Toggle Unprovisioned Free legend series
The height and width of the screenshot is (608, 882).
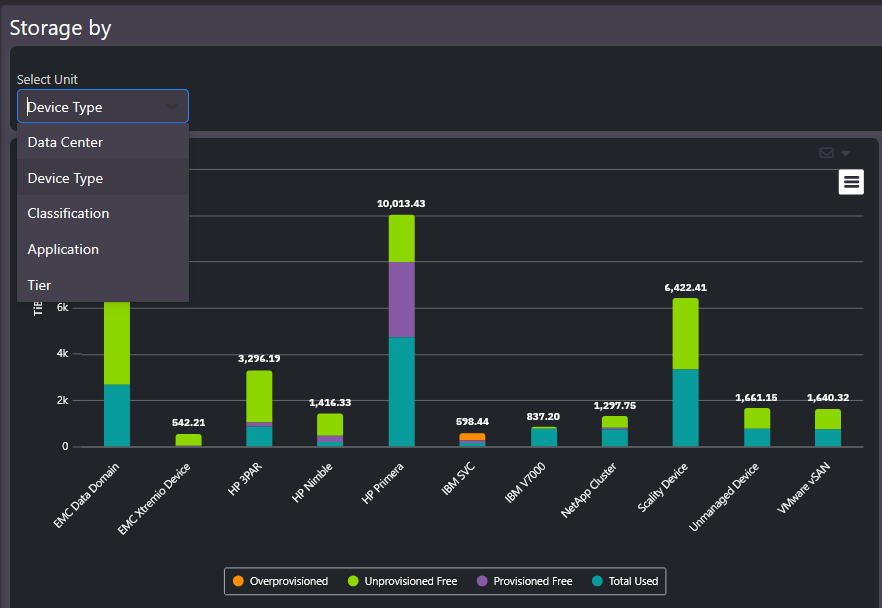(x=402, y=581)
